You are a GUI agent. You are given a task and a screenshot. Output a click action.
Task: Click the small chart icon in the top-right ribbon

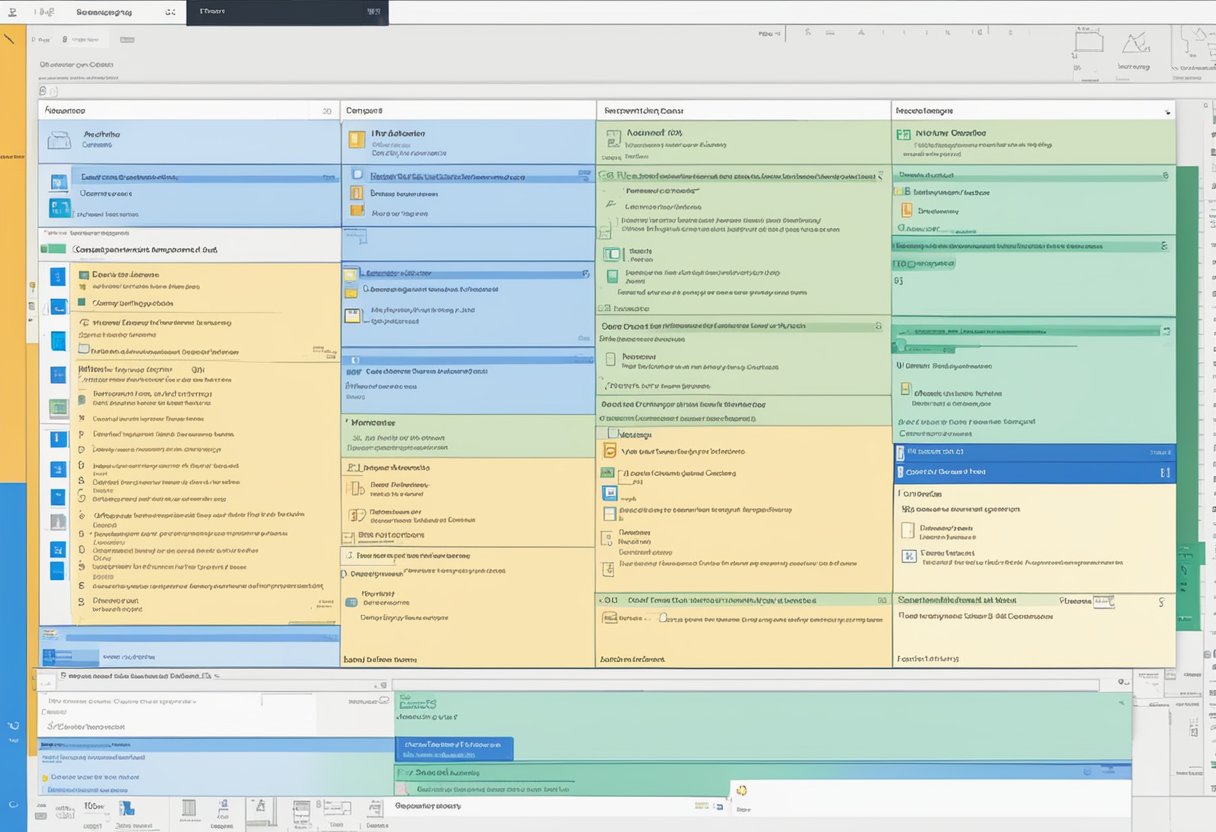click(x=1136, y=42)
